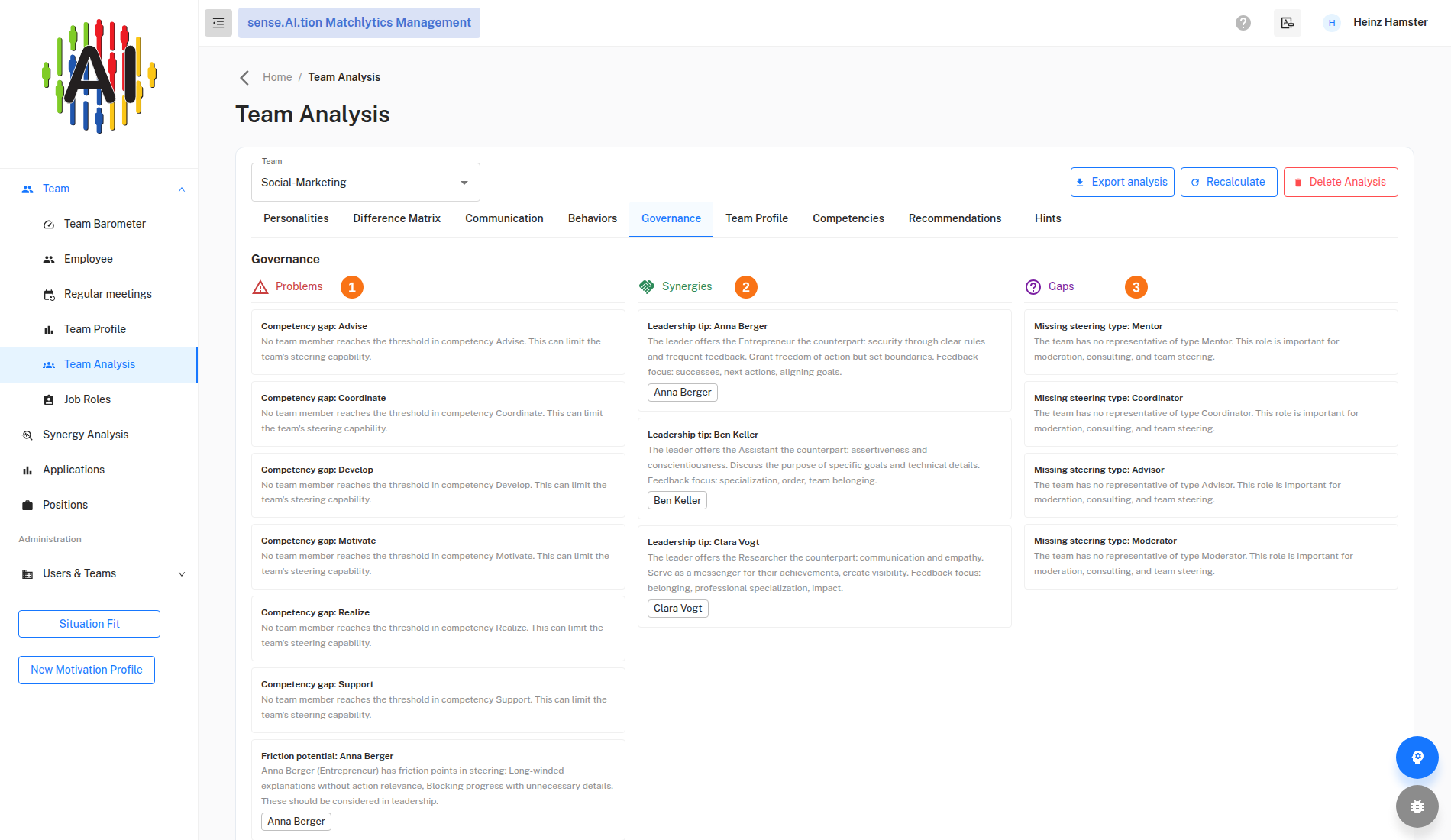This screenshot has width=1451, height=840.
Task: Expand the Users & Teams section
Action: 182,574
